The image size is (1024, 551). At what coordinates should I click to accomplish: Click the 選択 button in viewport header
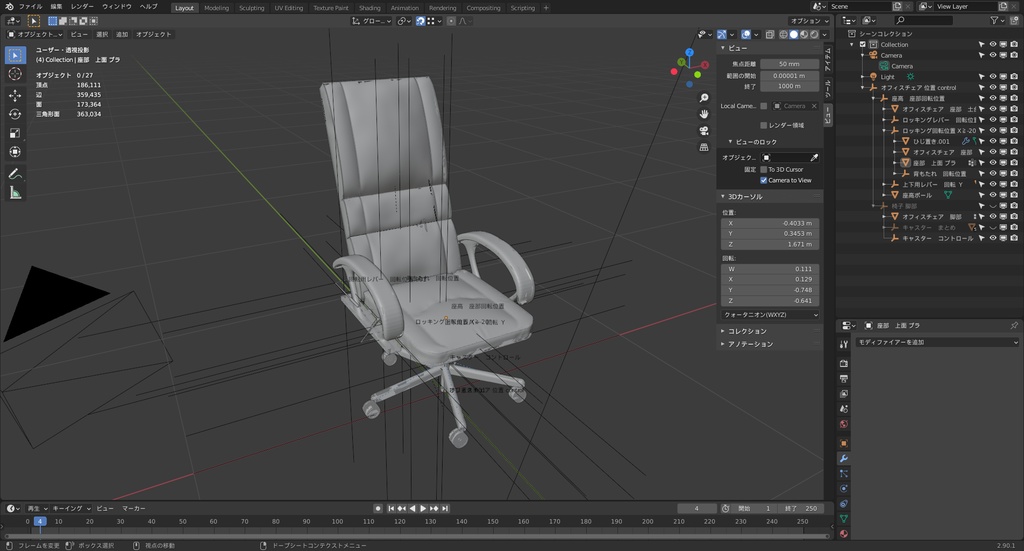[102, 35]
